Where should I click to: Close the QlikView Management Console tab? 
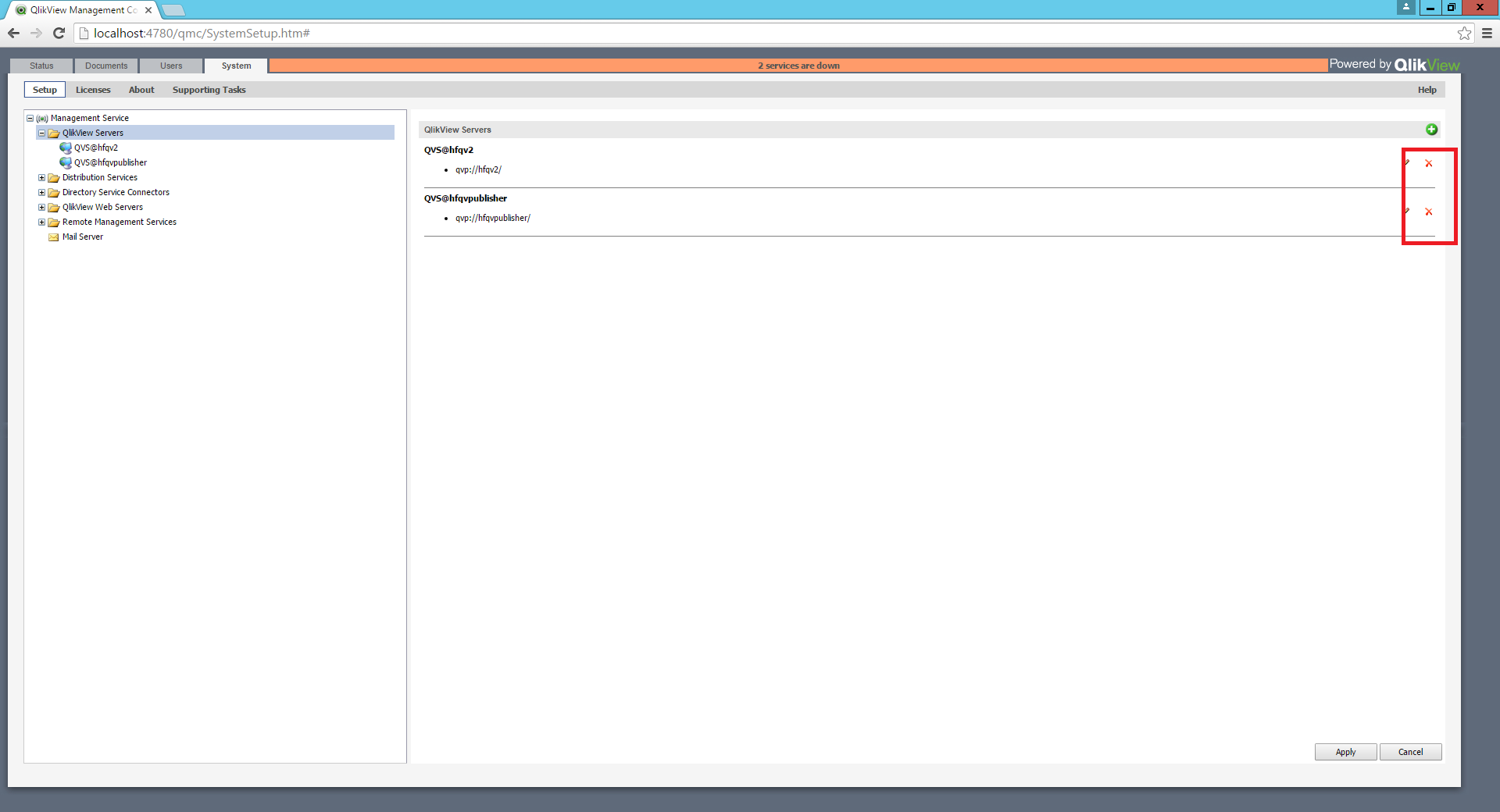tap(148, 10)
